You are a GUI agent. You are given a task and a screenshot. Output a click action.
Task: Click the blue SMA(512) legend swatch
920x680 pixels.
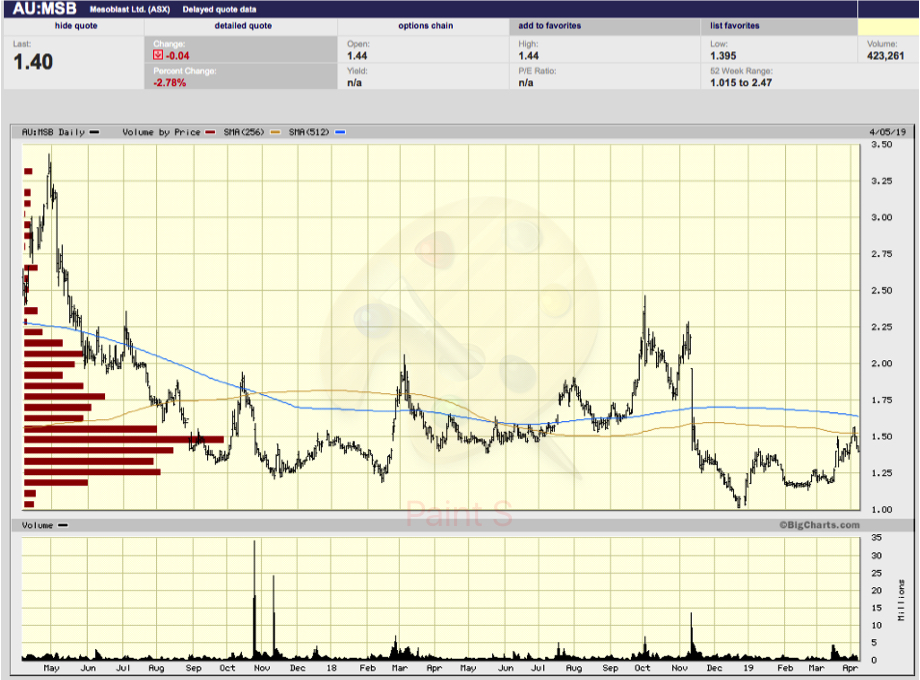[x=340, y=132]
